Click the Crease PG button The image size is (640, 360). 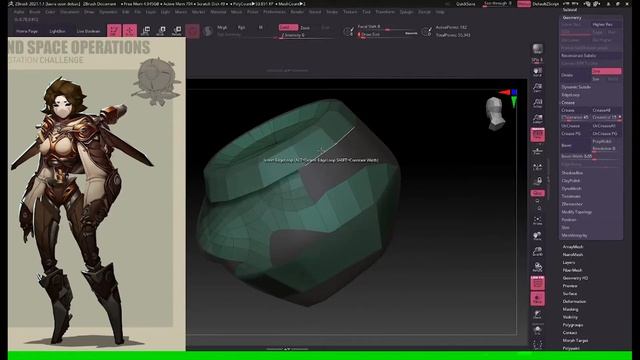pos(576,133)
